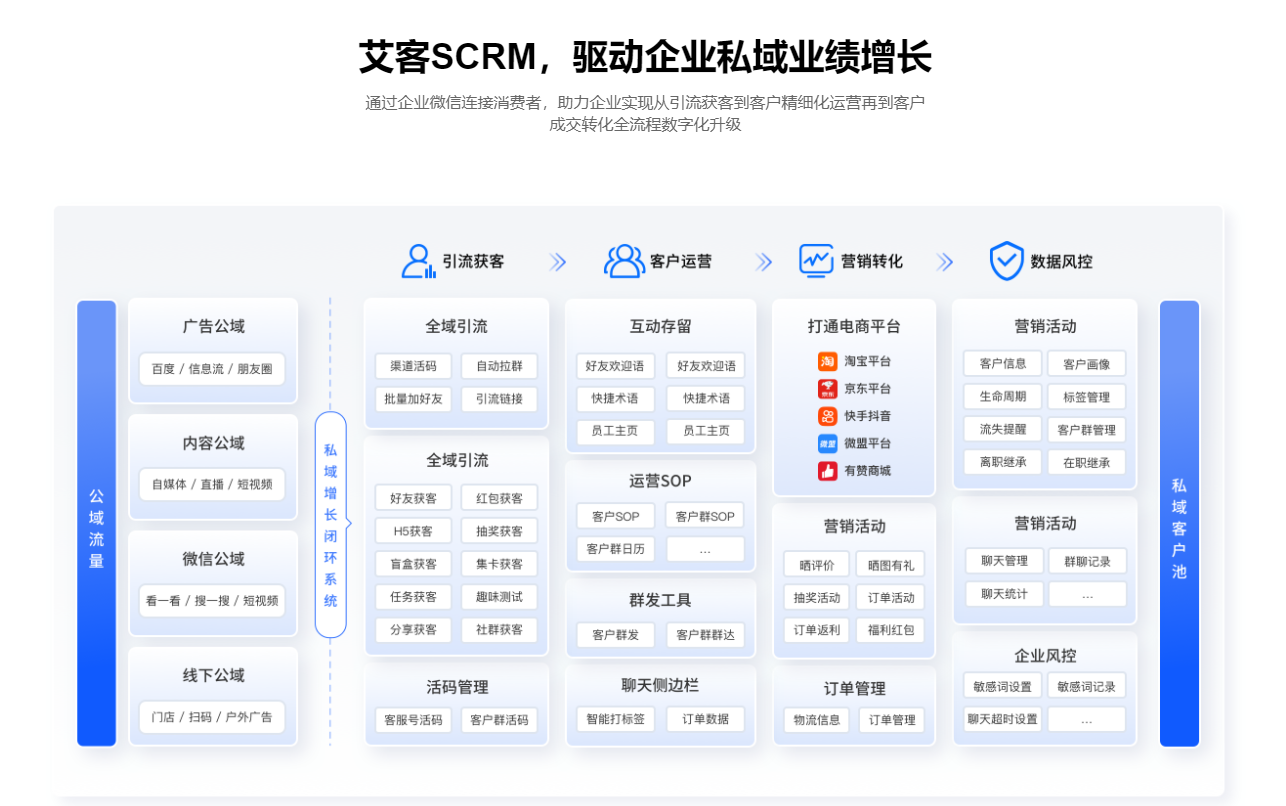Click the 私域增长闭环系统 vertical pill
Image resolution: width=1286 pixels, height=806 pixels.
(x=330, y=524)
